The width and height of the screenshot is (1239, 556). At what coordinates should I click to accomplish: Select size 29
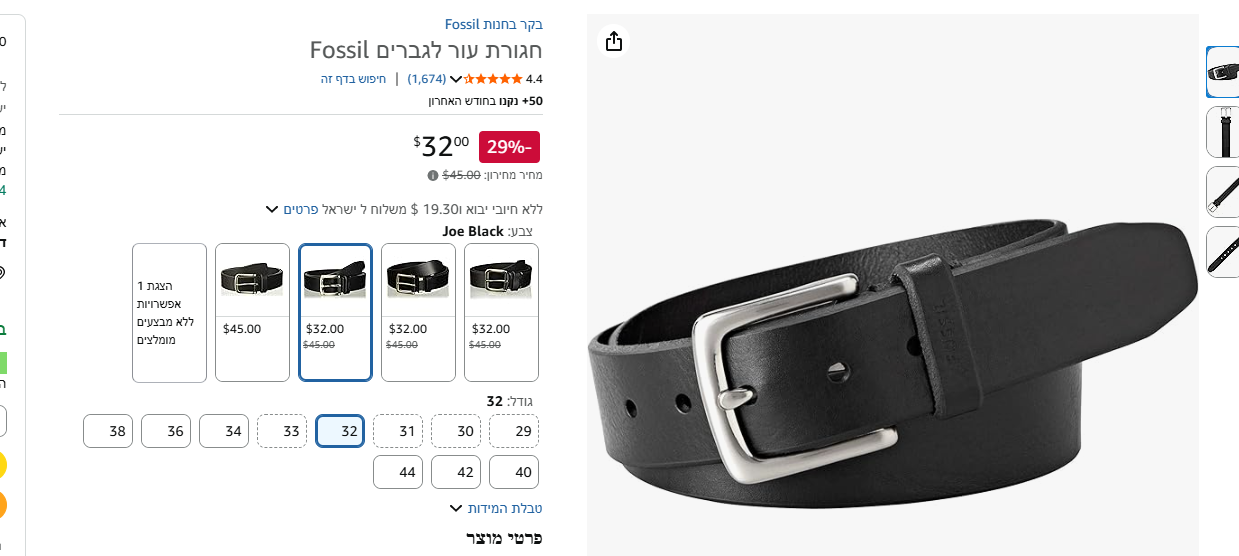(514, 431)
